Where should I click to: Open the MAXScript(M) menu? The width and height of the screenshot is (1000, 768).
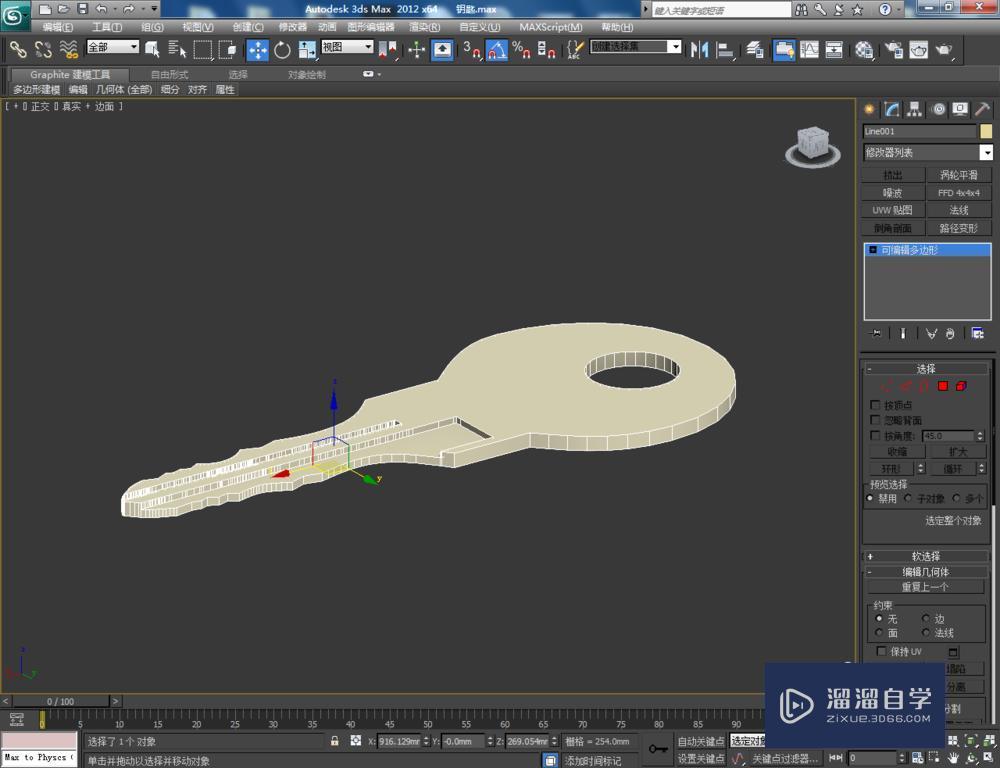[550, 27]
